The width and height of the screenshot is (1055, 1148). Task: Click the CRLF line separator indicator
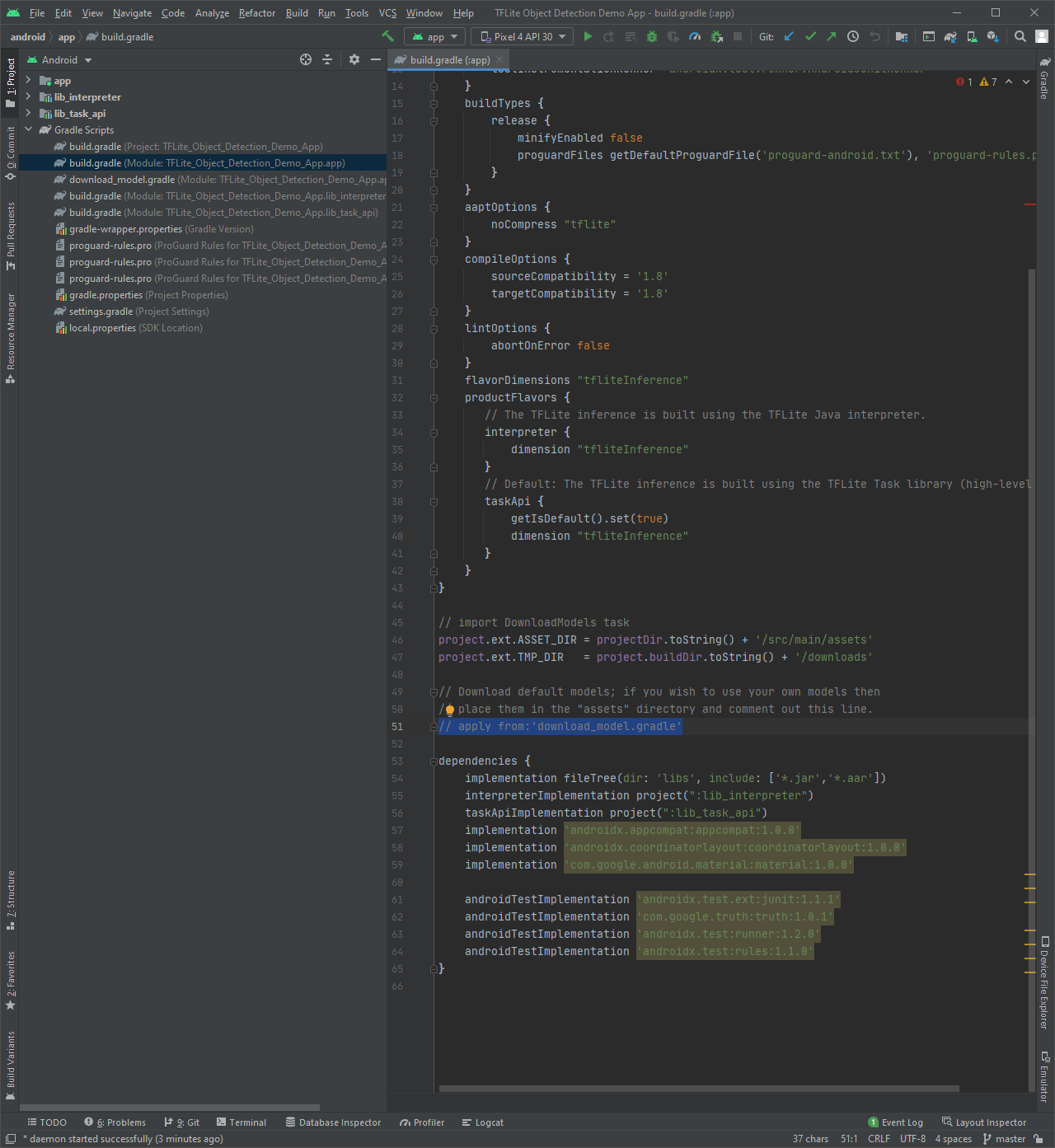(x=879, y=1139)
